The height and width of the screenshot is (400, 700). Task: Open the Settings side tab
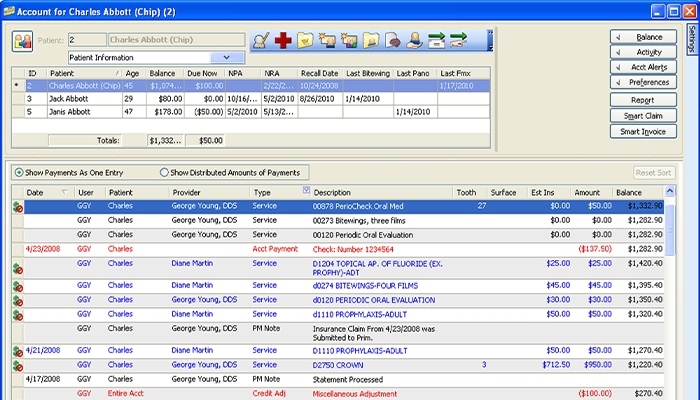[691, 40]
